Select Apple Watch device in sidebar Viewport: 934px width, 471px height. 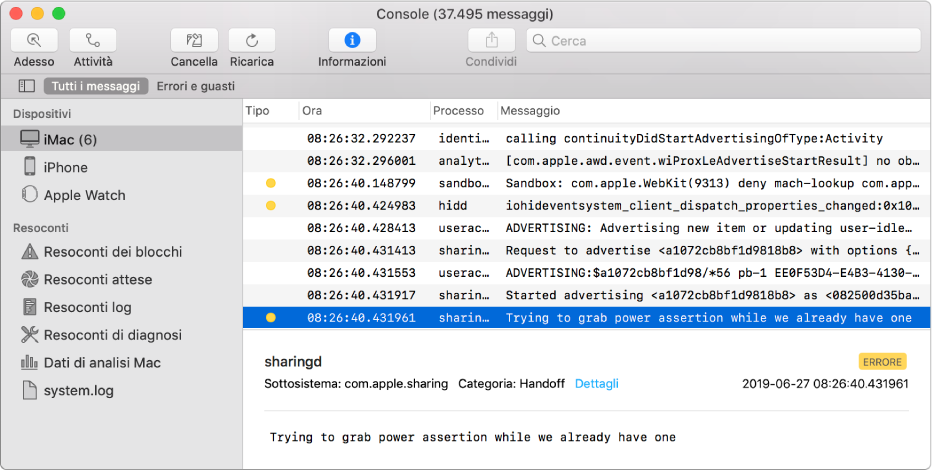tap(122, 195)
